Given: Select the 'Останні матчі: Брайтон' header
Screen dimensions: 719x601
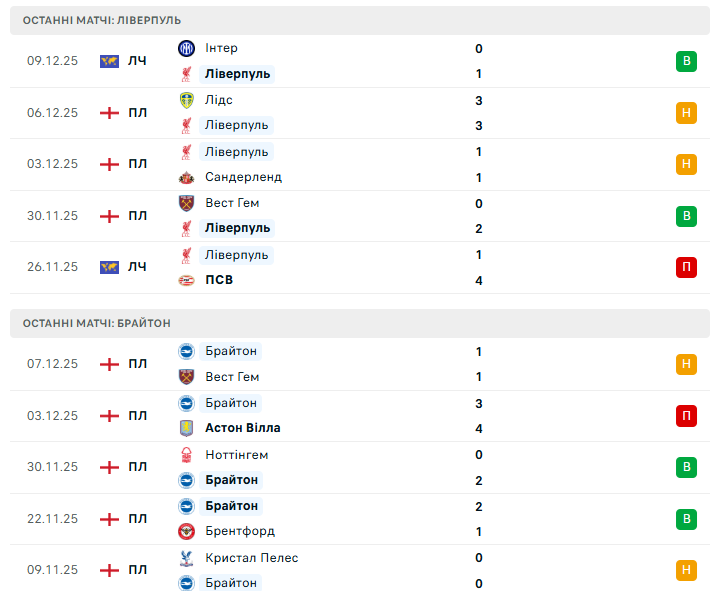Looking at the screenshot, I should (97, 323).
